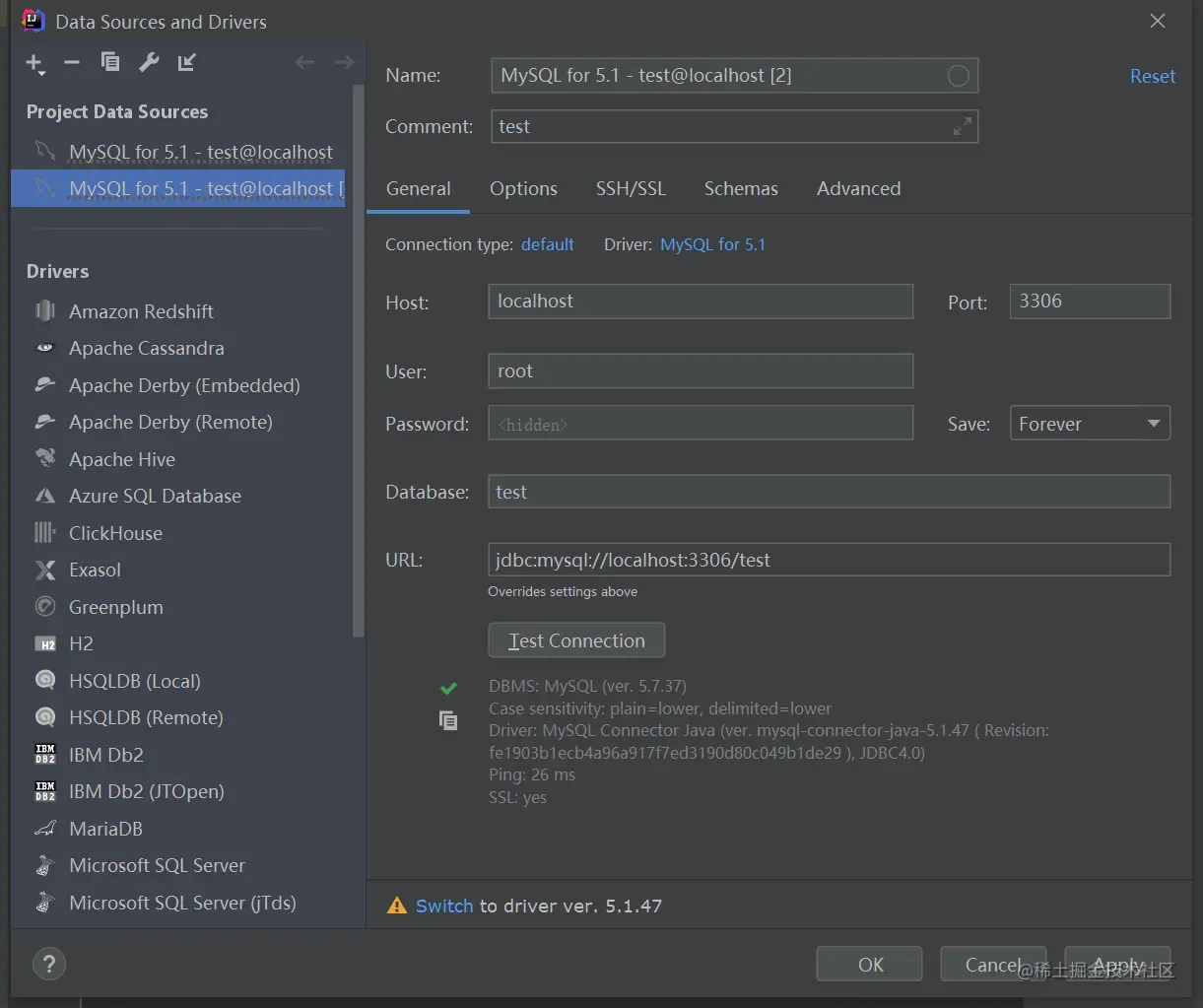Click the left panel vertical scrollbar
This screenshot has width=1203, height=1008.
[x=359, y=360]
